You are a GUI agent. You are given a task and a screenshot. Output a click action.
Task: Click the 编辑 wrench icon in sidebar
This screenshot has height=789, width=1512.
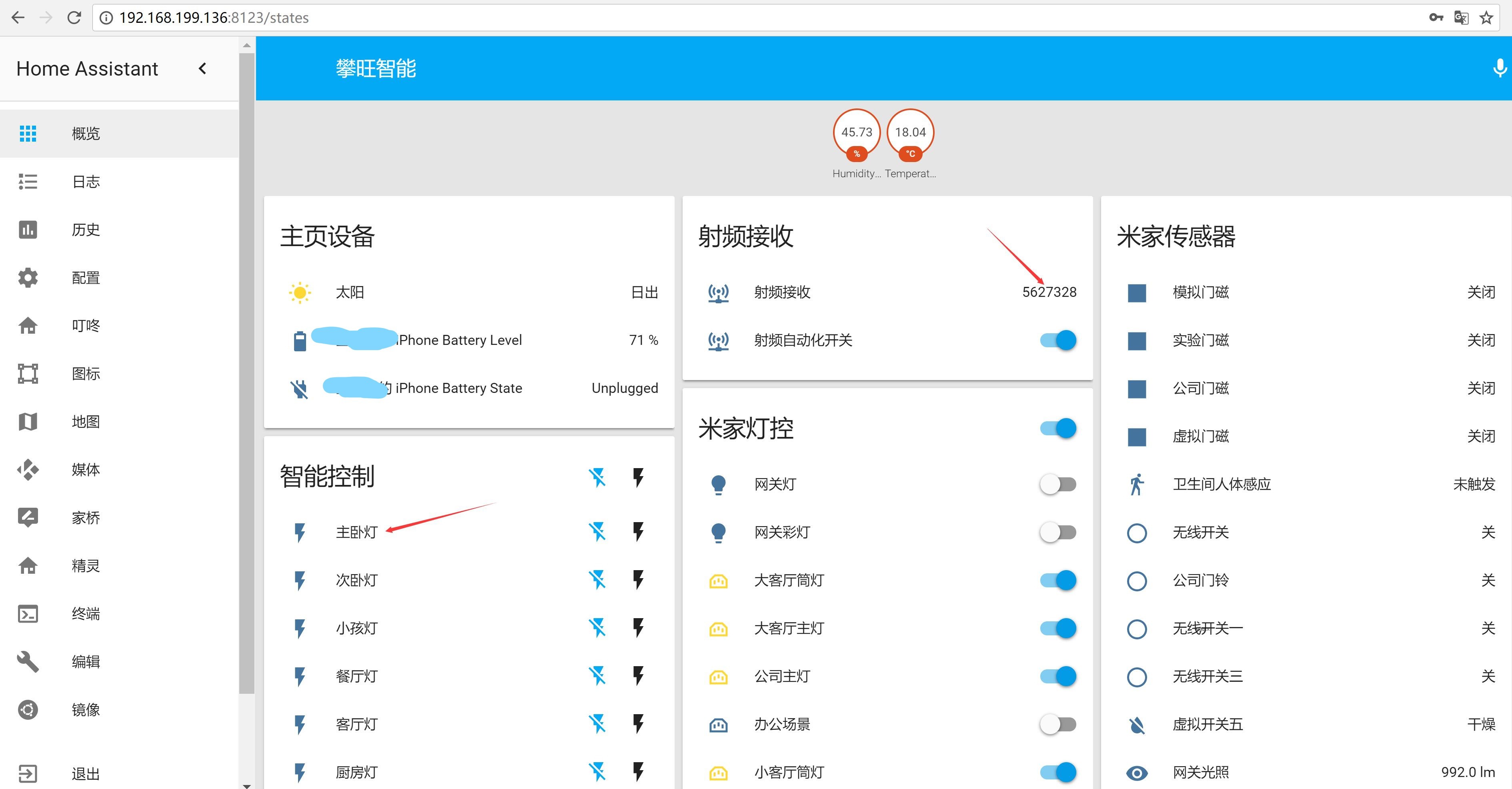pos(28,662)
